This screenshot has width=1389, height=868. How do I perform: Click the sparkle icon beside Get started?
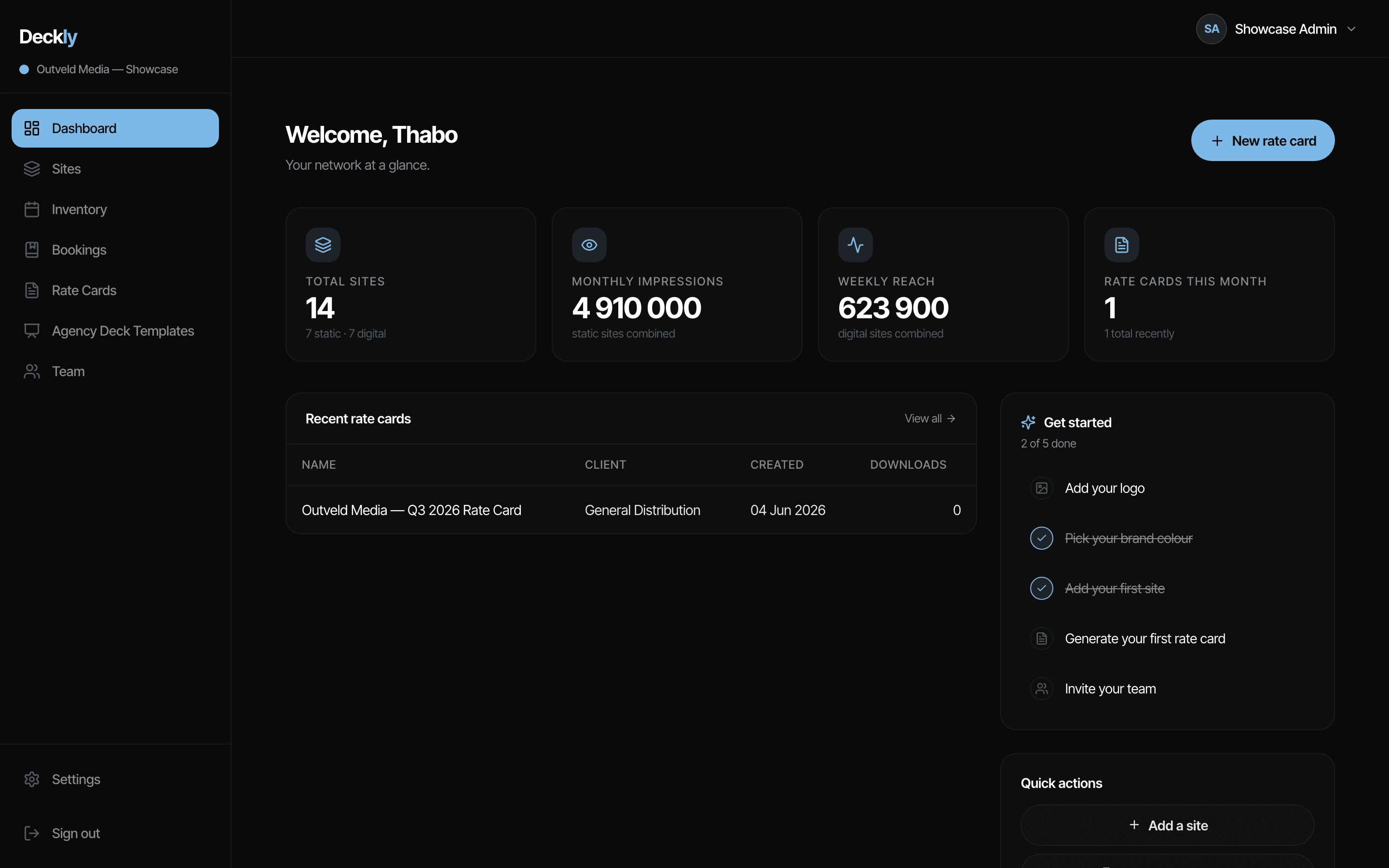[x=1029, y=422]
